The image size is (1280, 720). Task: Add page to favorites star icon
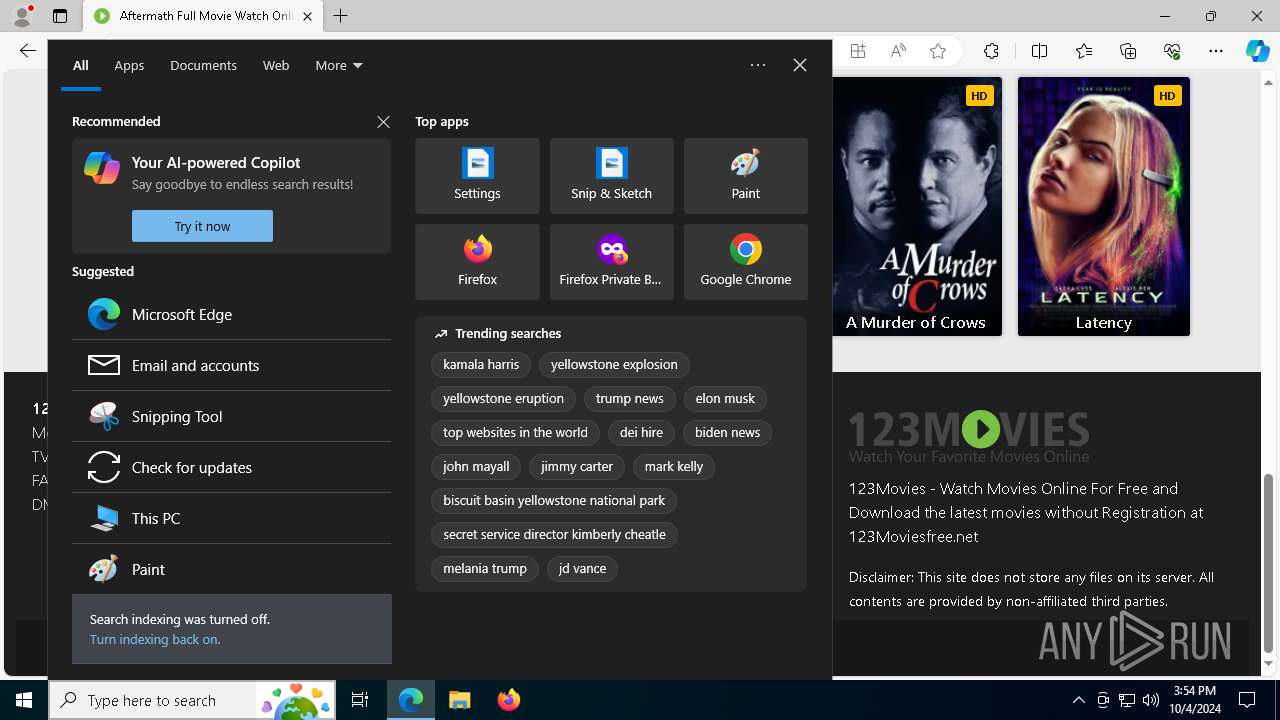click(x=938, y=51)
